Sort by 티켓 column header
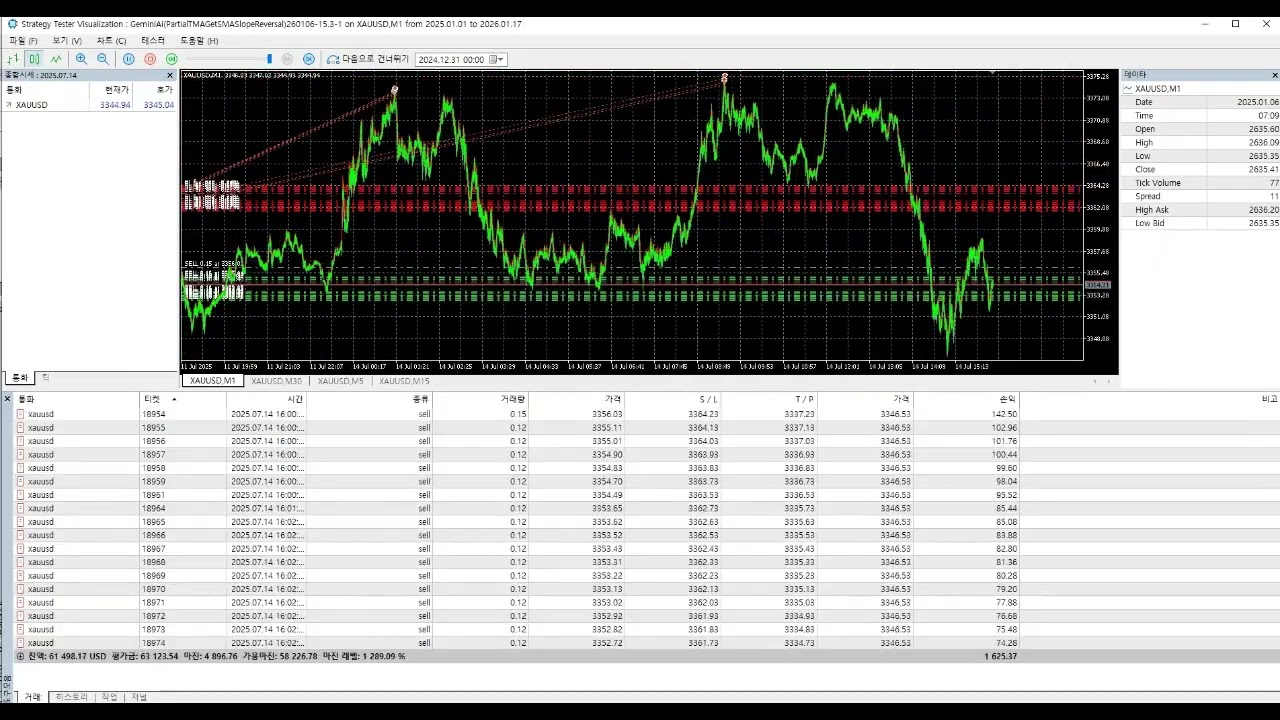1280x720 pixels. pyautogui.click(x=183, y=399)
